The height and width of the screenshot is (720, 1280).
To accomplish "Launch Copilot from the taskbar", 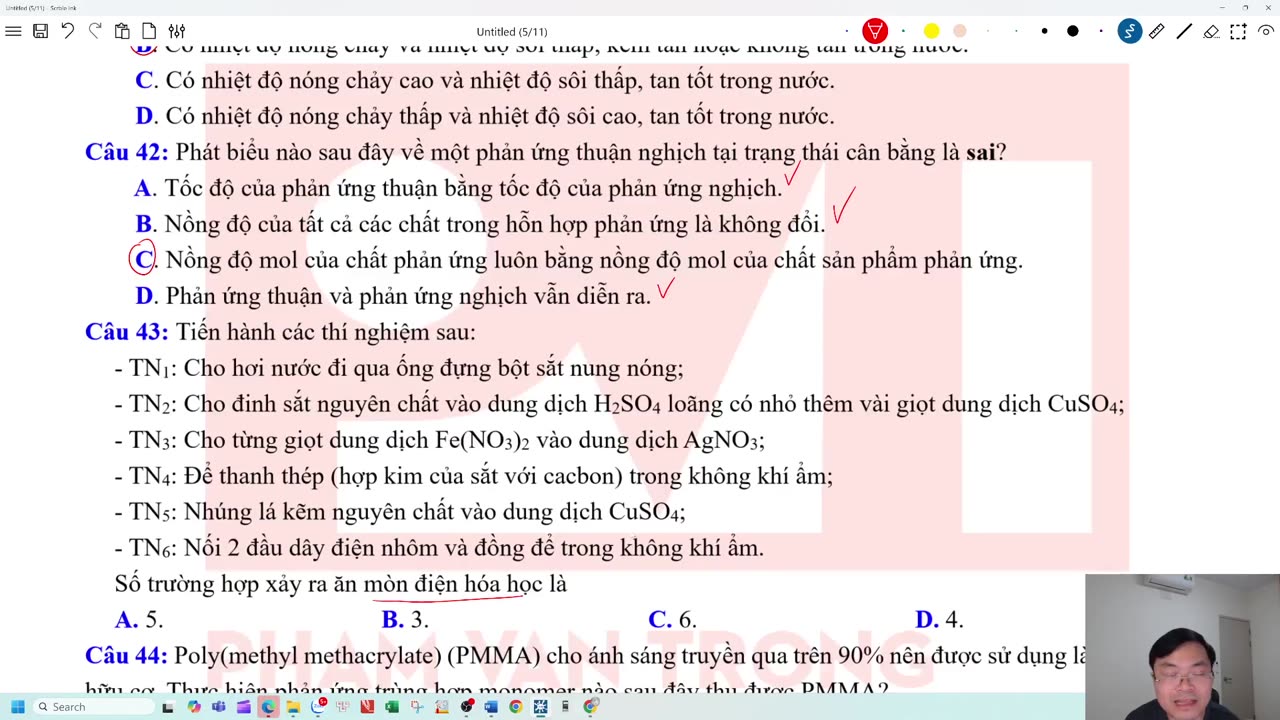I will [x=193, y=707].
